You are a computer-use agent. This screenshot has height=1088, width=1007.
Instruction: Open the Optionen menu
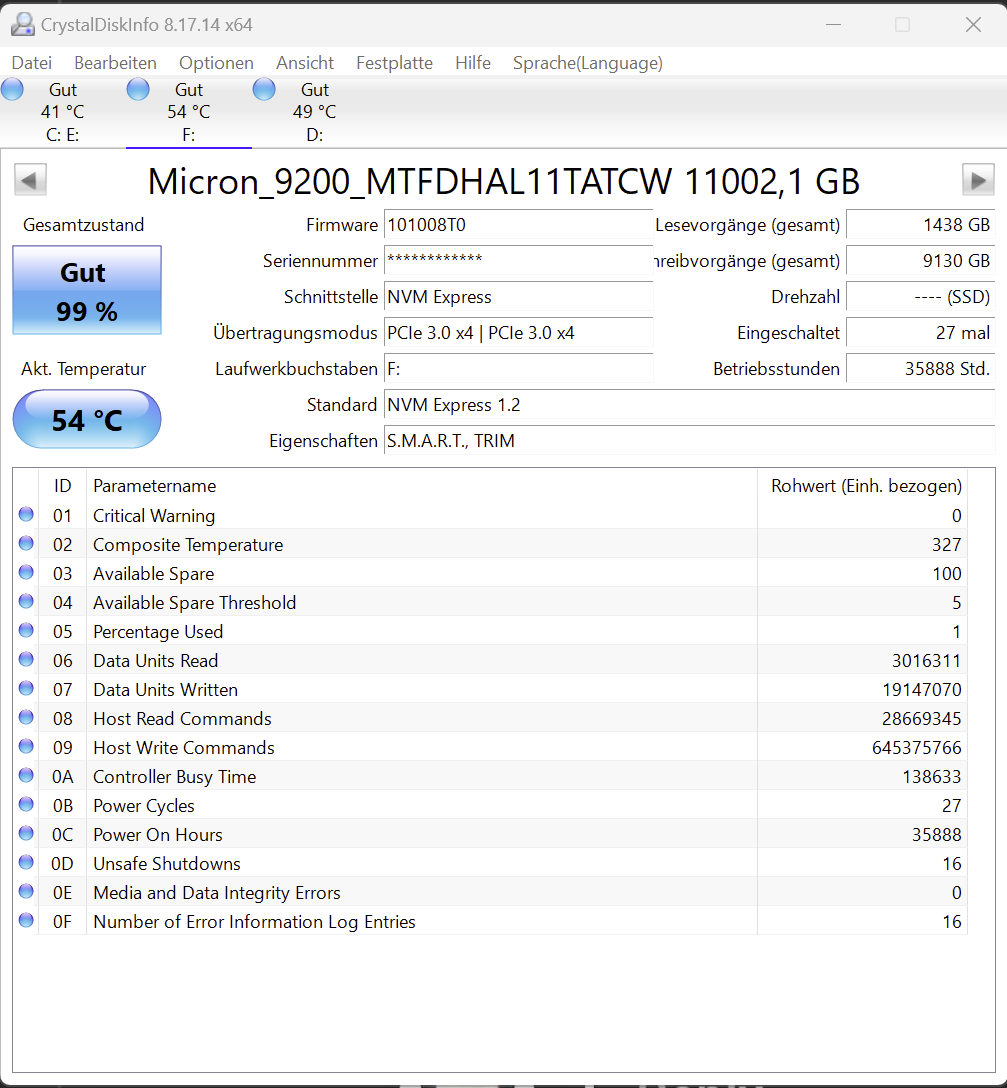click(216, 63)
